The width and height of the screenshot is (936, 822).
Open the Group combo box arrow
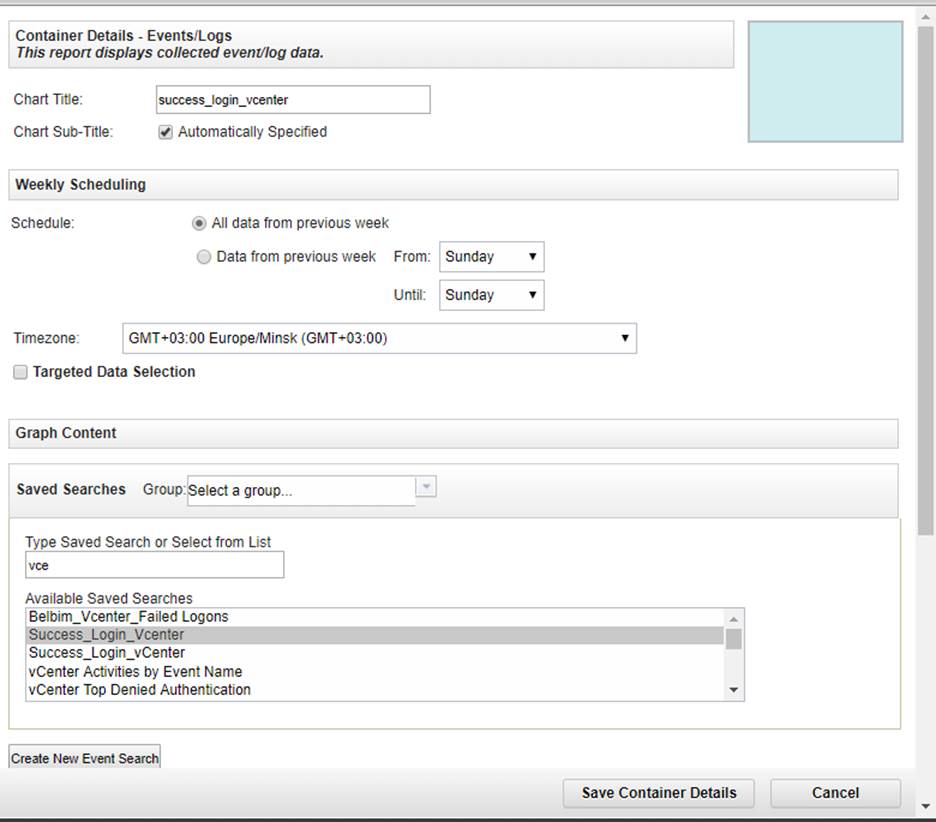pyautogui.click(x=426, y=487)
